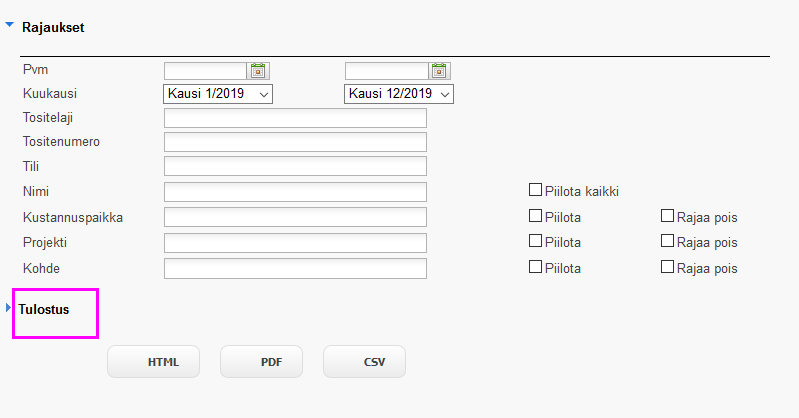
Task: Export the report as CSV
Action: tap(364, 362)
